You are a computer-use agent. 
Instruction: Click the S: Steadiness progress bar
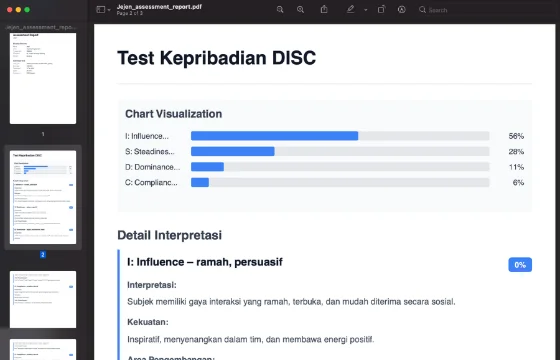pyautogui.click(x=340, y=151)
